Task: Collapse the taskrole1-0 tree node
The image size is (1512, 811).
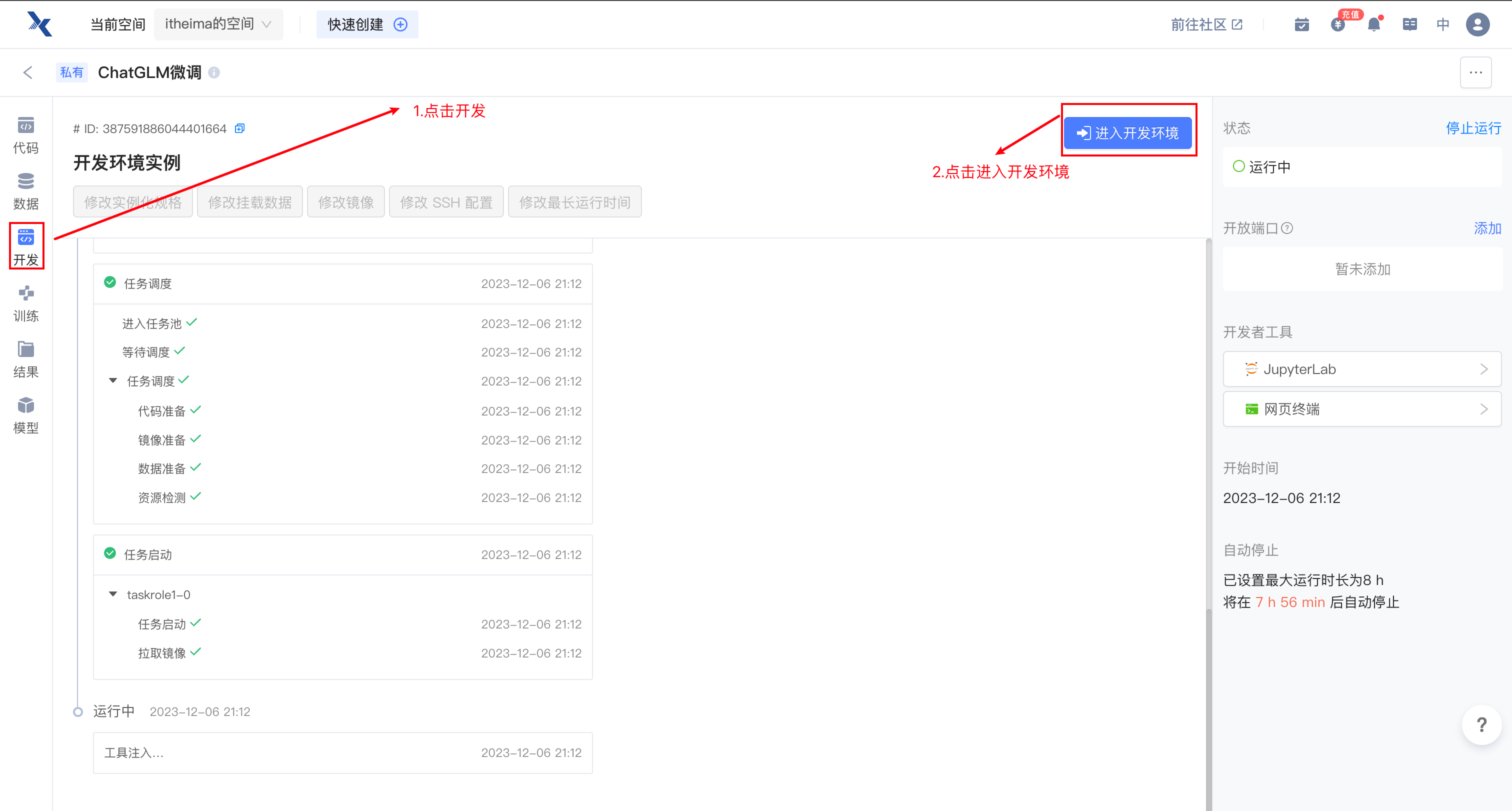Action: (x=112, y=594)
